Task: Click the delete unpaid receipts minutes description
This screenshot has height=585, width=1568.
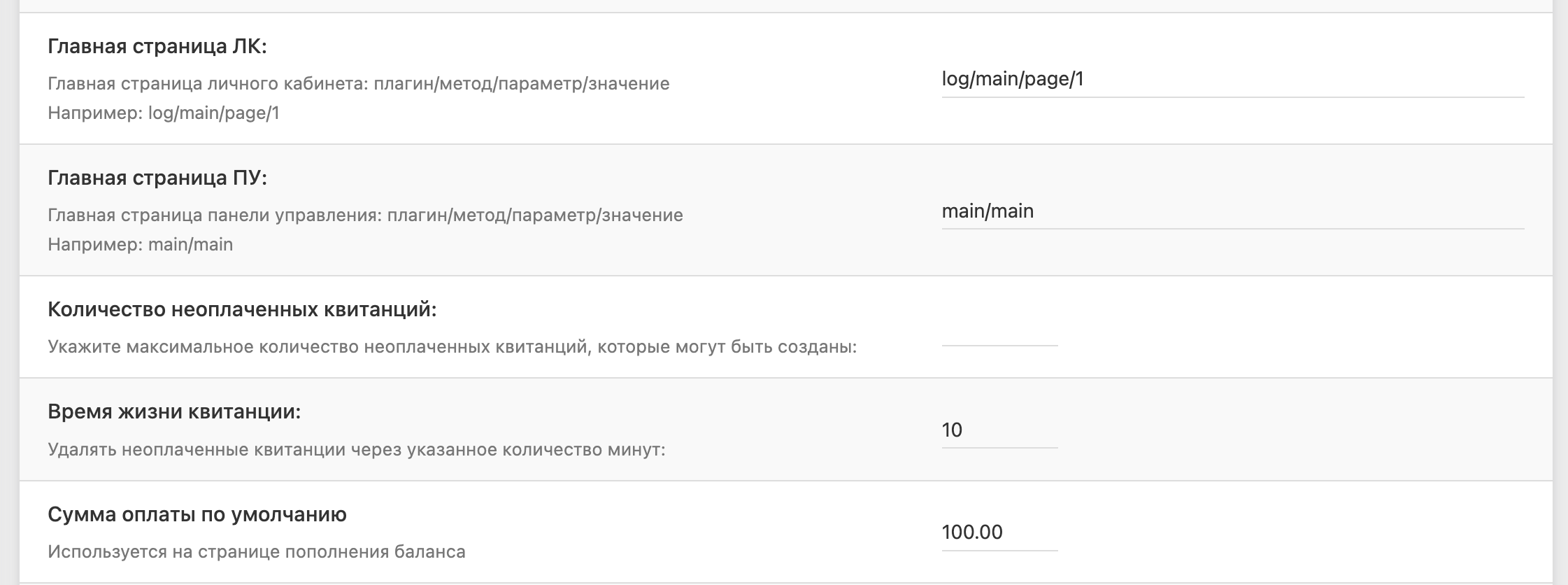Action: point(357,449)
